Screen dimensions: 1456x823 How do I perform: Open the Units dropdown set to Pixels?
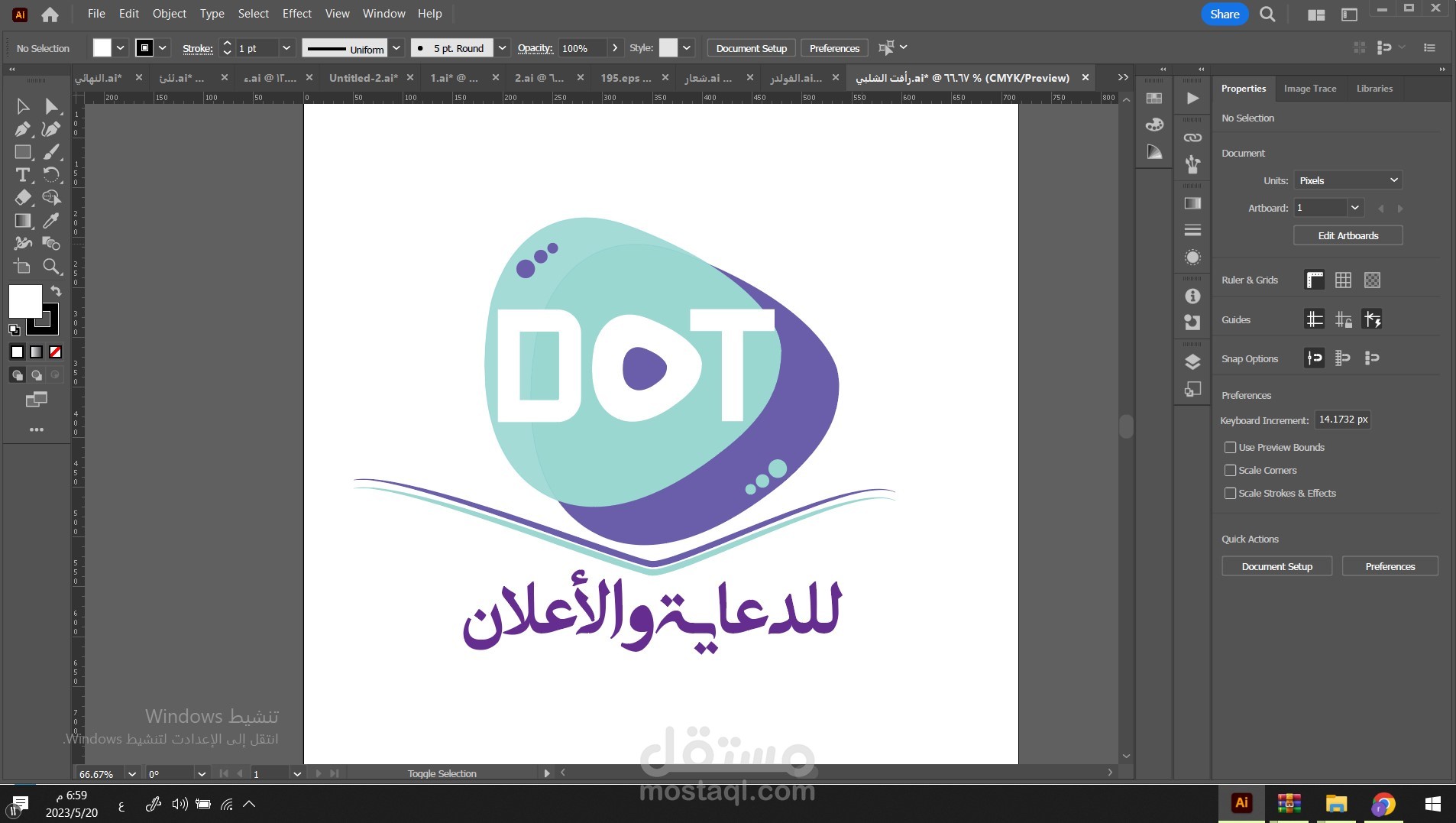1348,180
